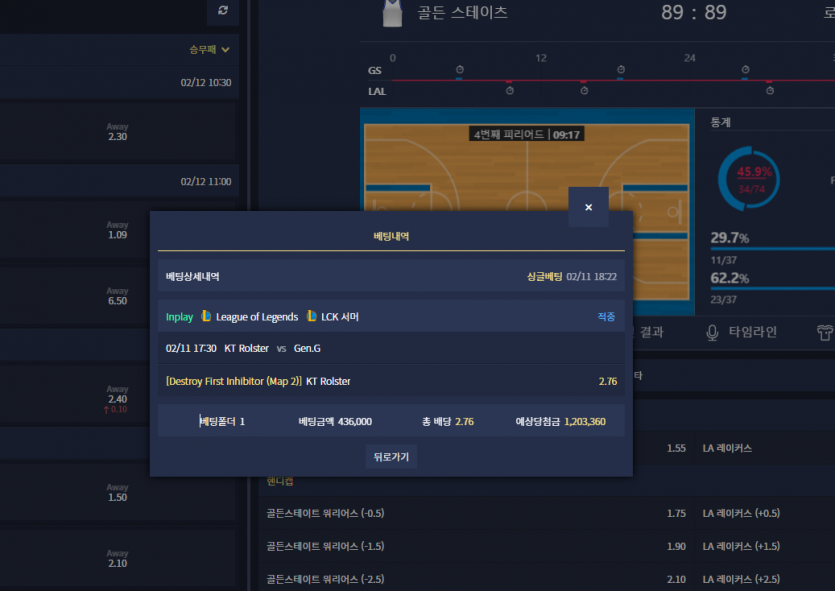Click the Destroy First Inhibitor (Map 2) bet line
The height and width of the screenshot is (591, 835).
pos(391,381)
